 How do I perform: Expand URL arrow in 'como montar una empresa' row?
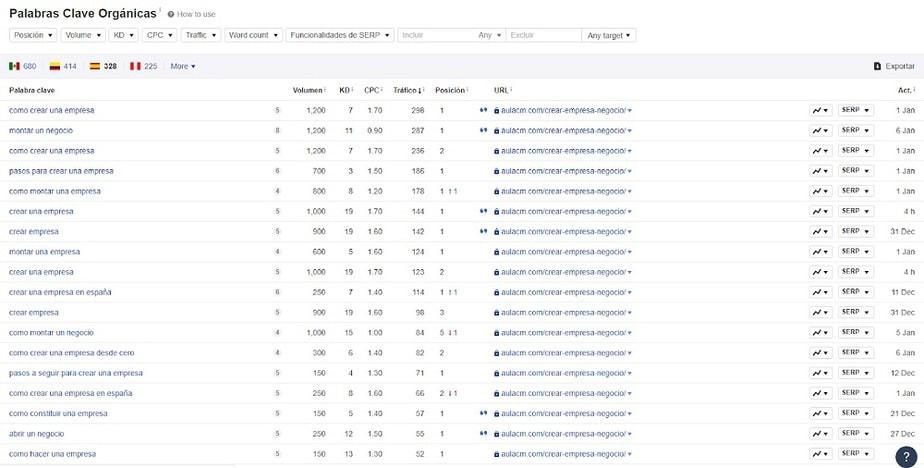[x=630, y=192]
